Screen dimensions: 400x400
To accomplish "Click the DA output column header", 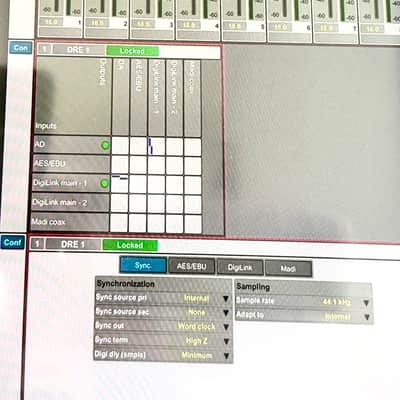I will [x=120, y=97].
